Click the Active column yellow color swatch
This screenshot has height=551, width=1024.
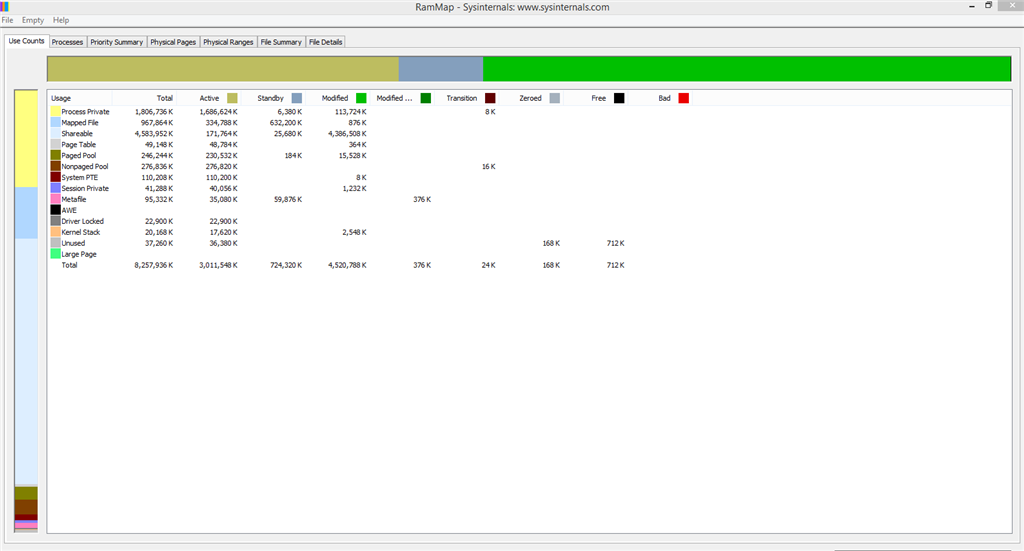click(232, 98)
